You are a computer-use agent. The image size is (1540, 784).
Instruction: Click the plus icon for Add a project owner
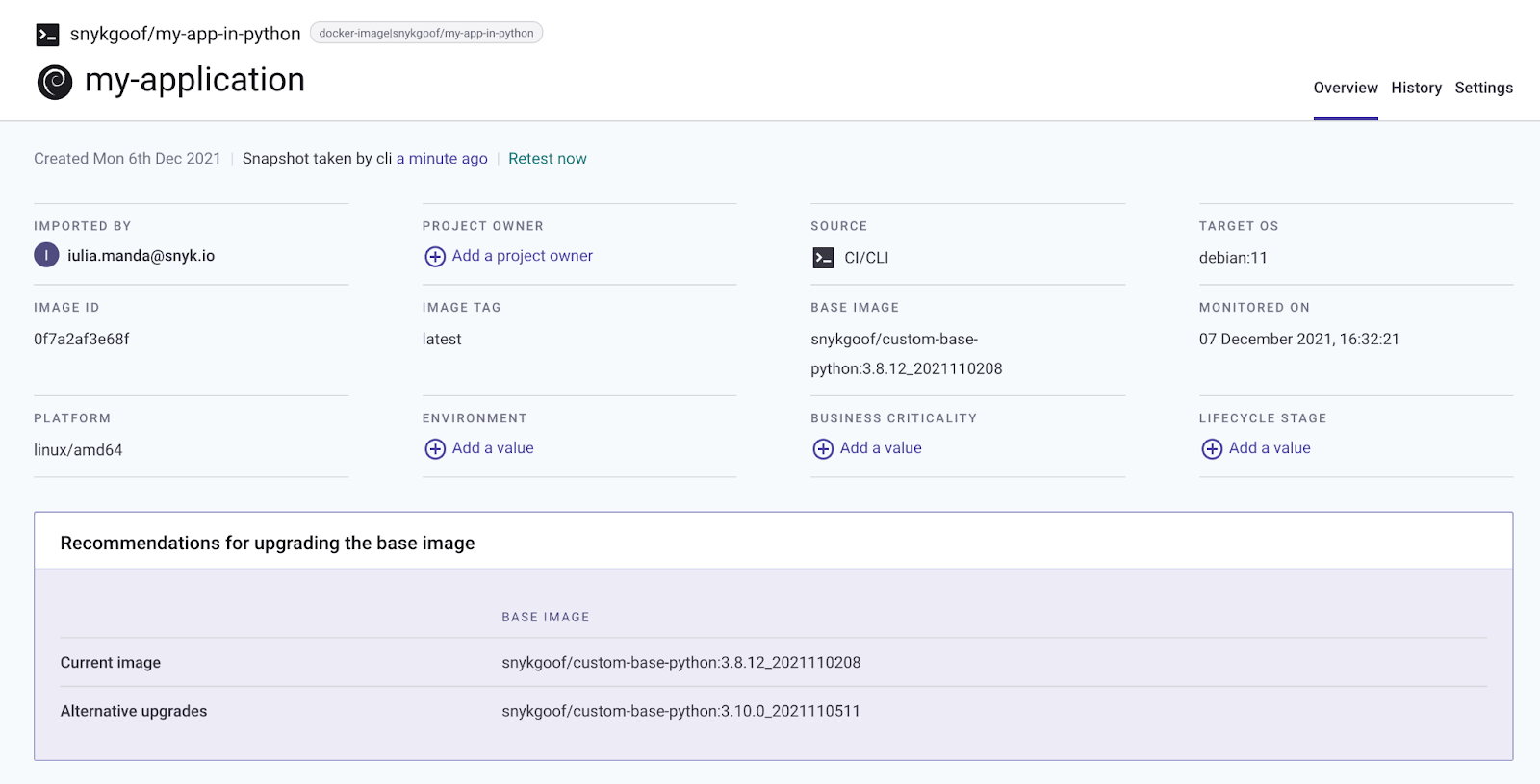pos(435,257)
